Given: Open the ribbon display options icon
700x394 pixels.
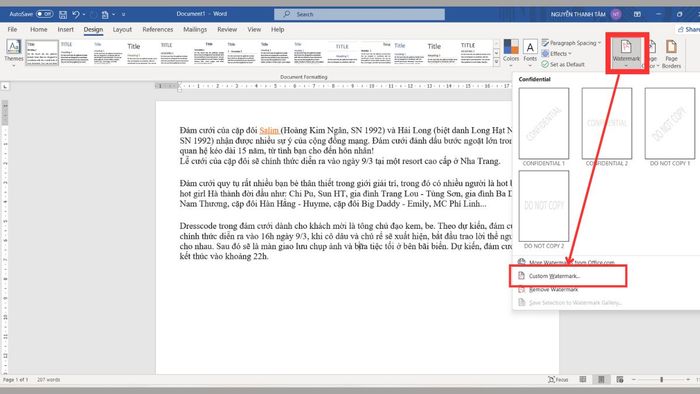Looking at the screenshot, I should (637, 14).
